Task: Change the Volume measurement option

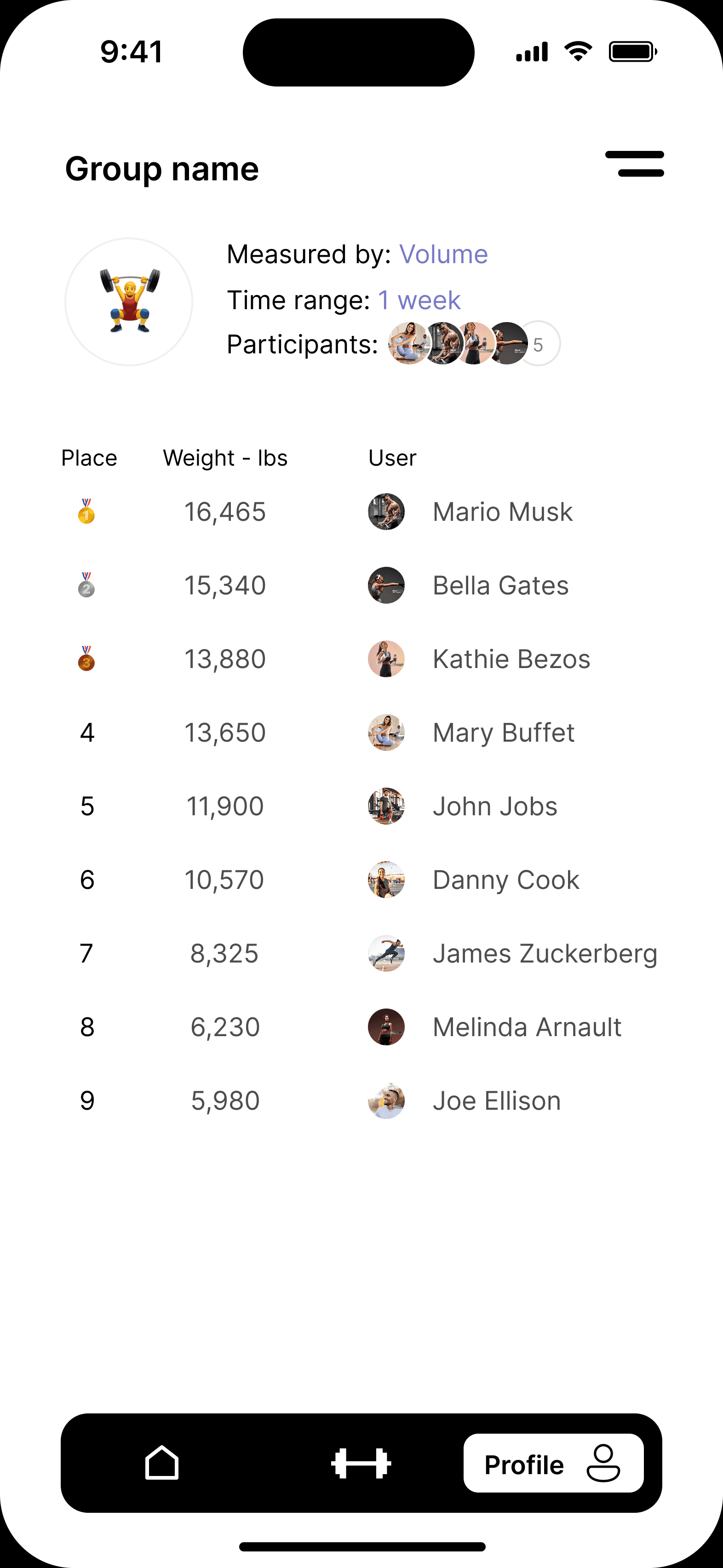Action: 444,254
